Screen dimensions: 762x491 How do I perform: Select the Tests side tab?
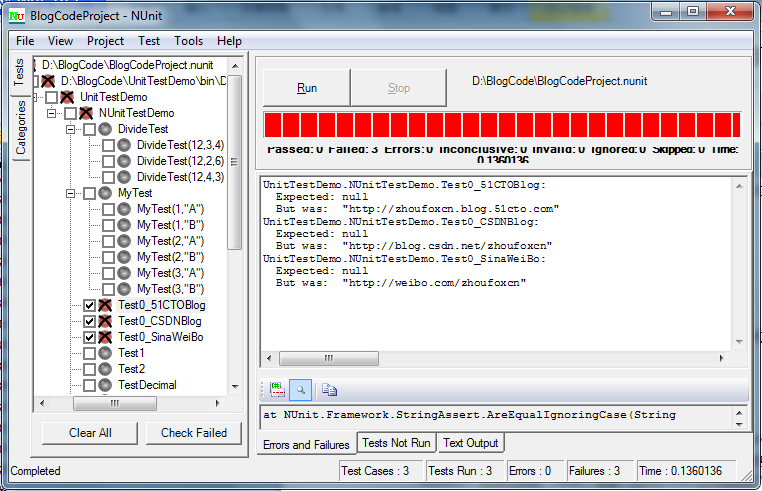click(x=19, y=72)
